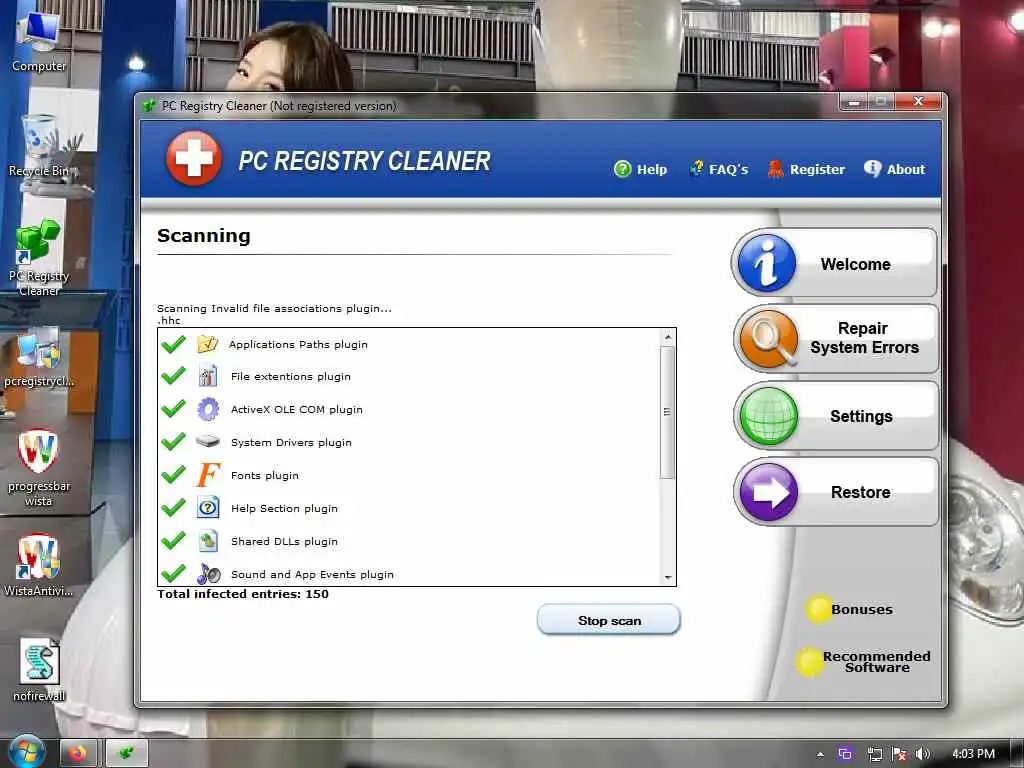Image resolution: width=1024 pixels, height=768 pixels.
Task: Click PC Registry Cleaner taskbar button
Action: pos(127,753)
